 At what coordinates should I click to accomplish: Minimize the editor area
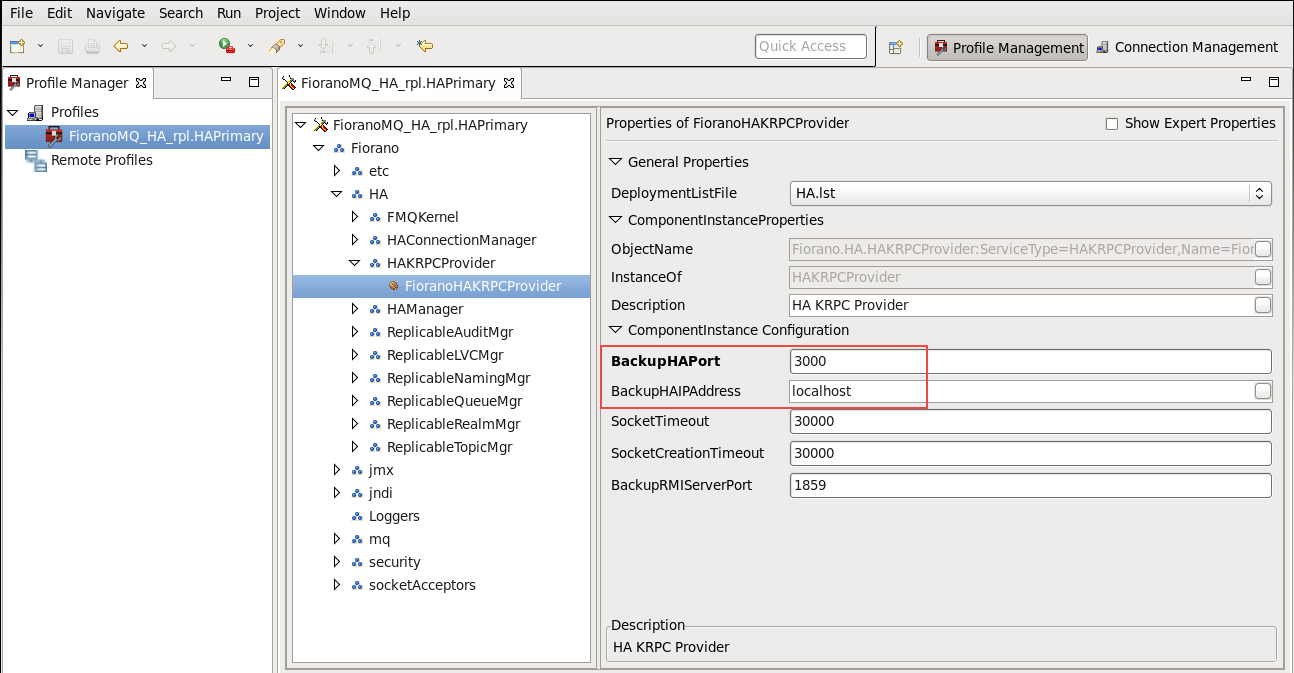(1247, 82)
